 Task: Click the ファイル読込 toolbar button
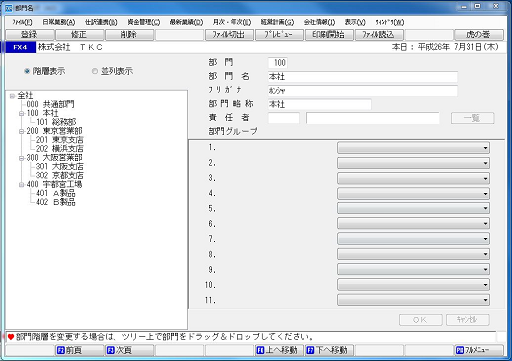tap(379, 35)
